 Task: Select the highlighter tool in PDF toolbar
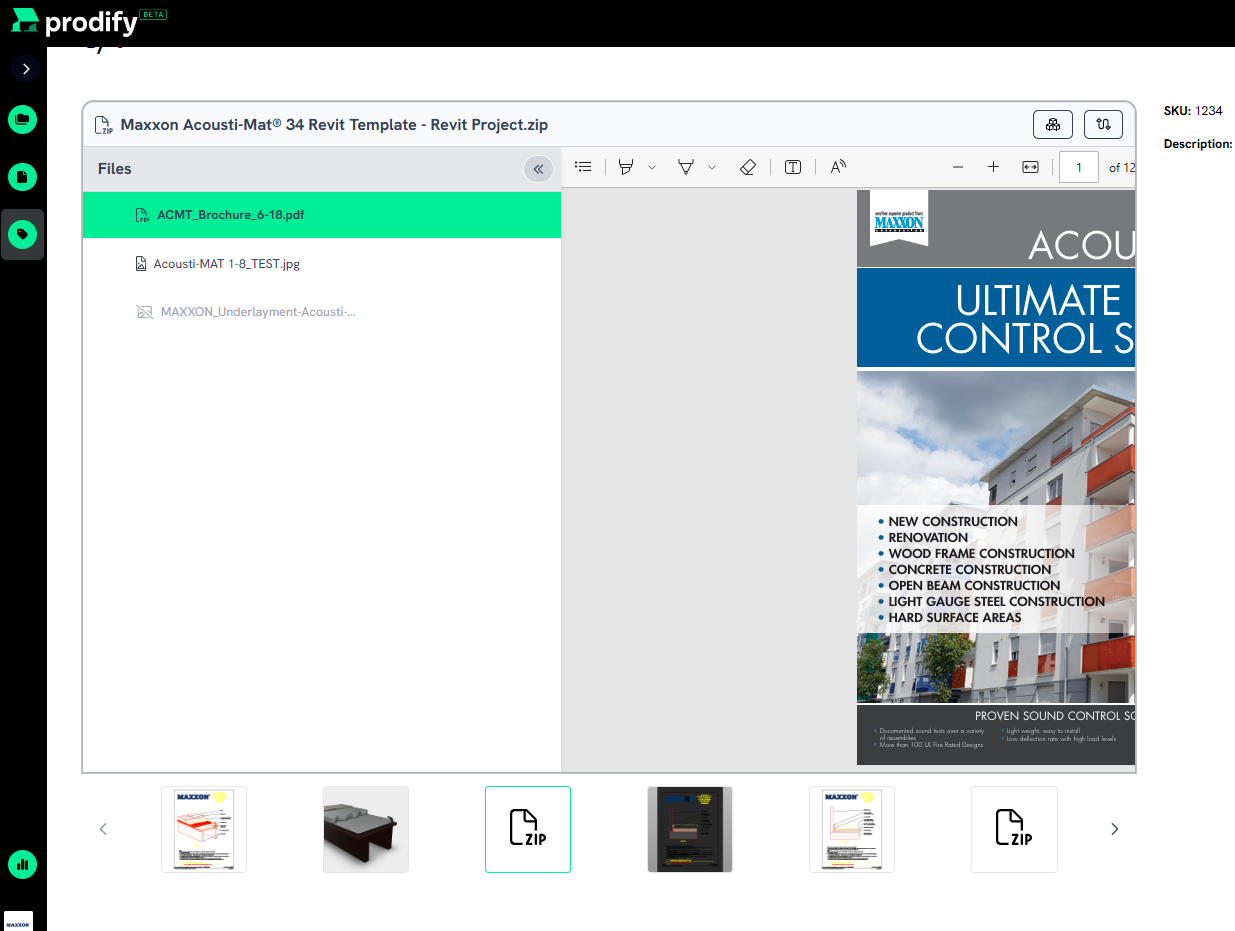pyautogui.click(x=626, y=167)
